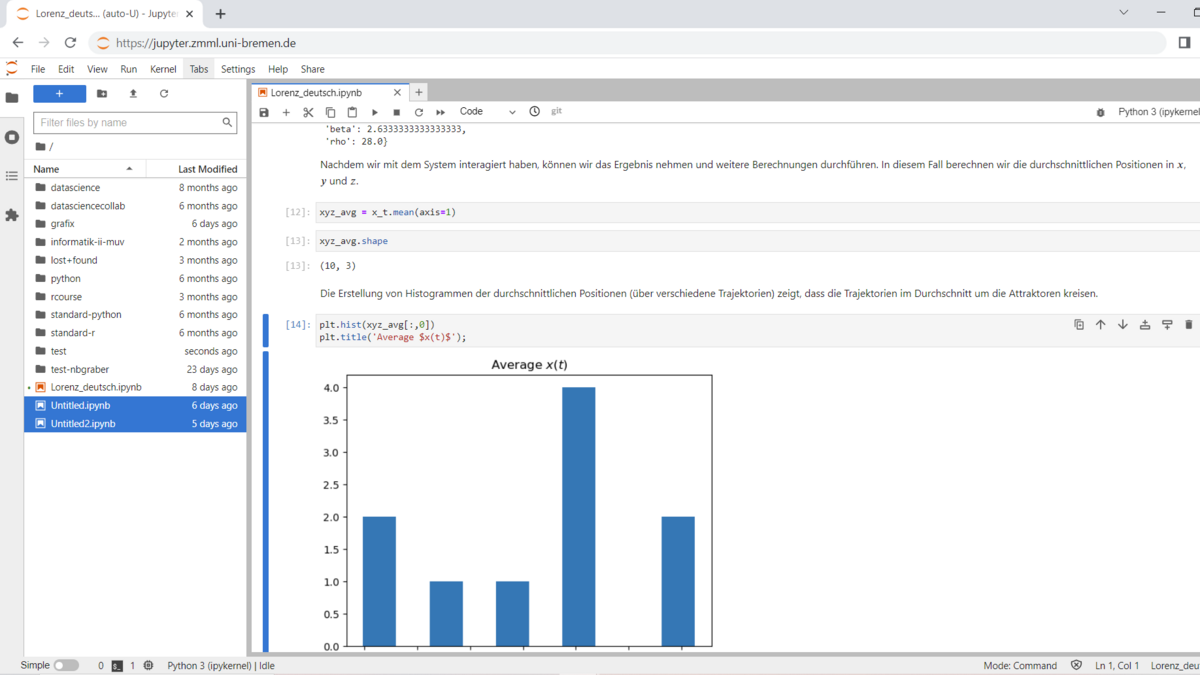The height and width of the screenshot is (675, 1200).
Task: Select the standard-python folder
Action: click(x=135, y=314)
